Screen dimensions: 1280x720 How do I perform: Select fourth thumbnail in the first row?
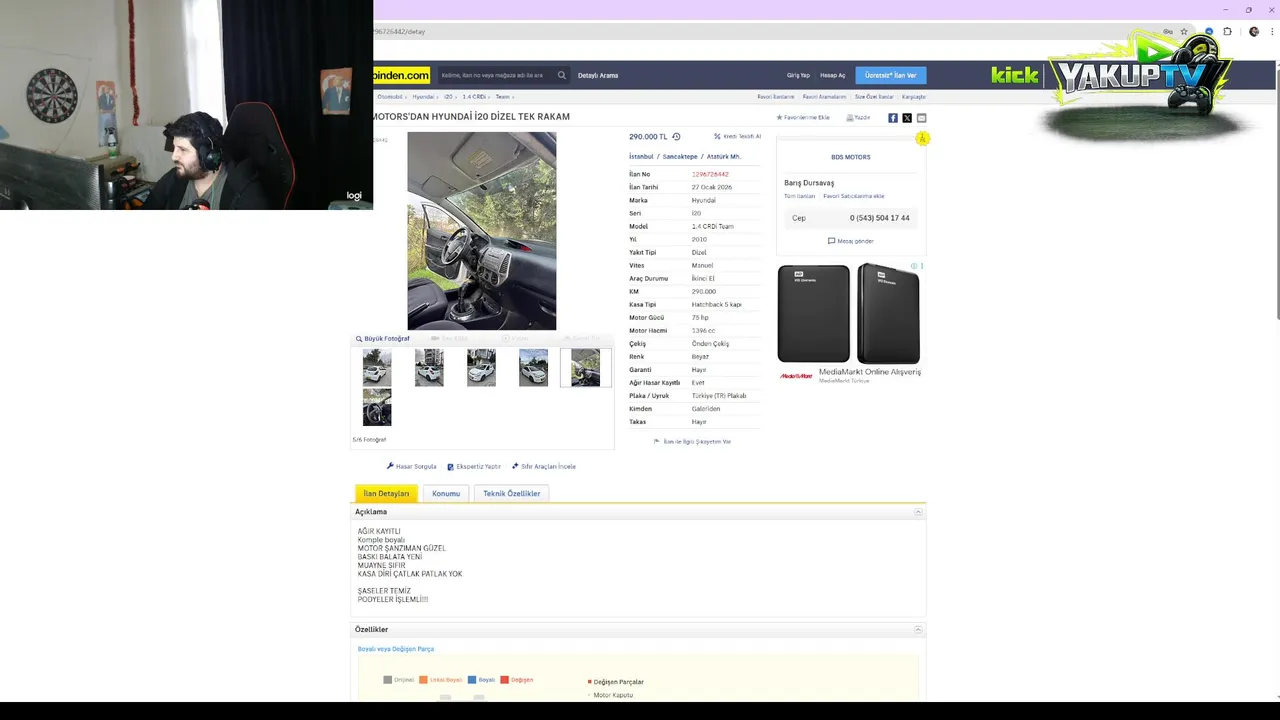coord(533,367)
